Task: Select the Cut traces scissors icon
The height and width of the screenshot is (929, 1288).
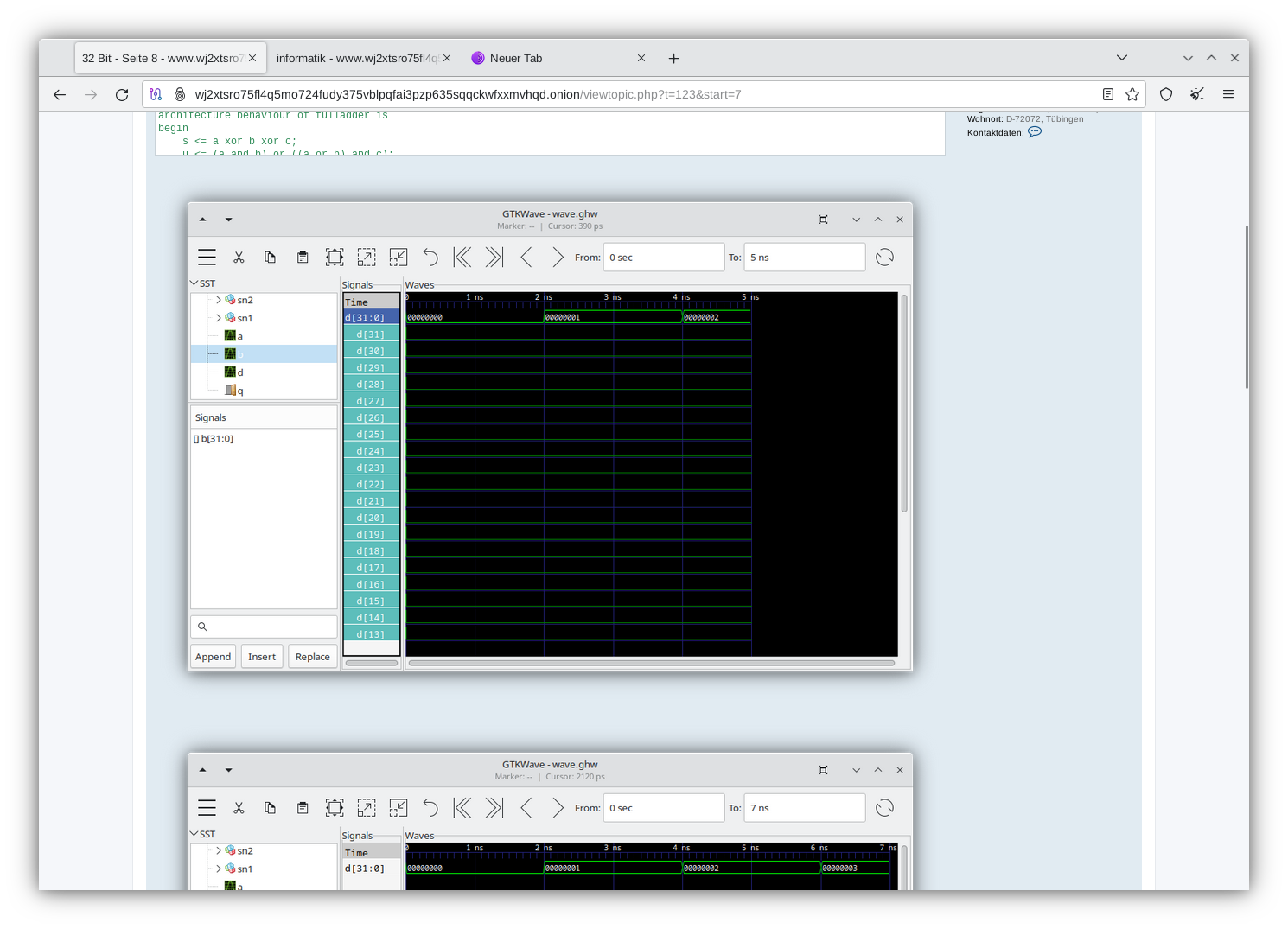Action: 239,257
